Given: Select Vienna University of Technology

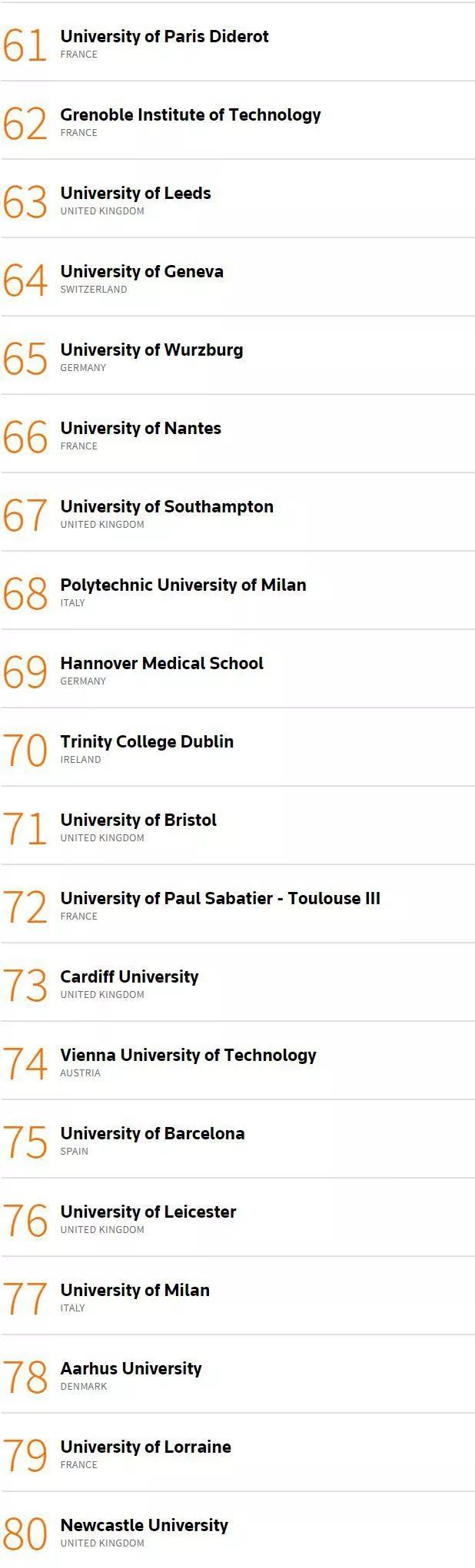Looking at the screenshot, I should 188,1055.
